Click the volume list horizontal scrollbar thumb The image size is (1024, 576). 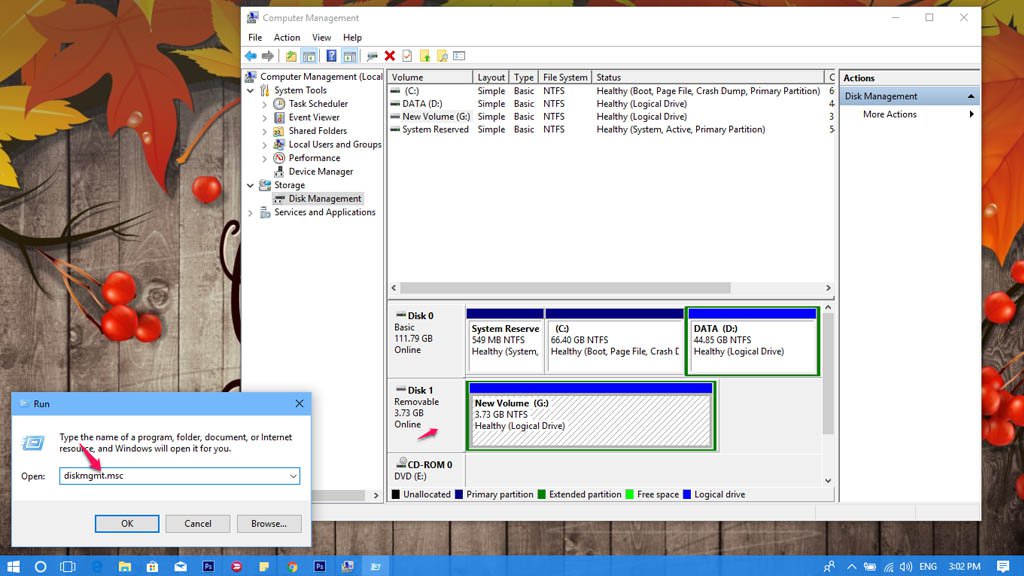tap(565, 288)
